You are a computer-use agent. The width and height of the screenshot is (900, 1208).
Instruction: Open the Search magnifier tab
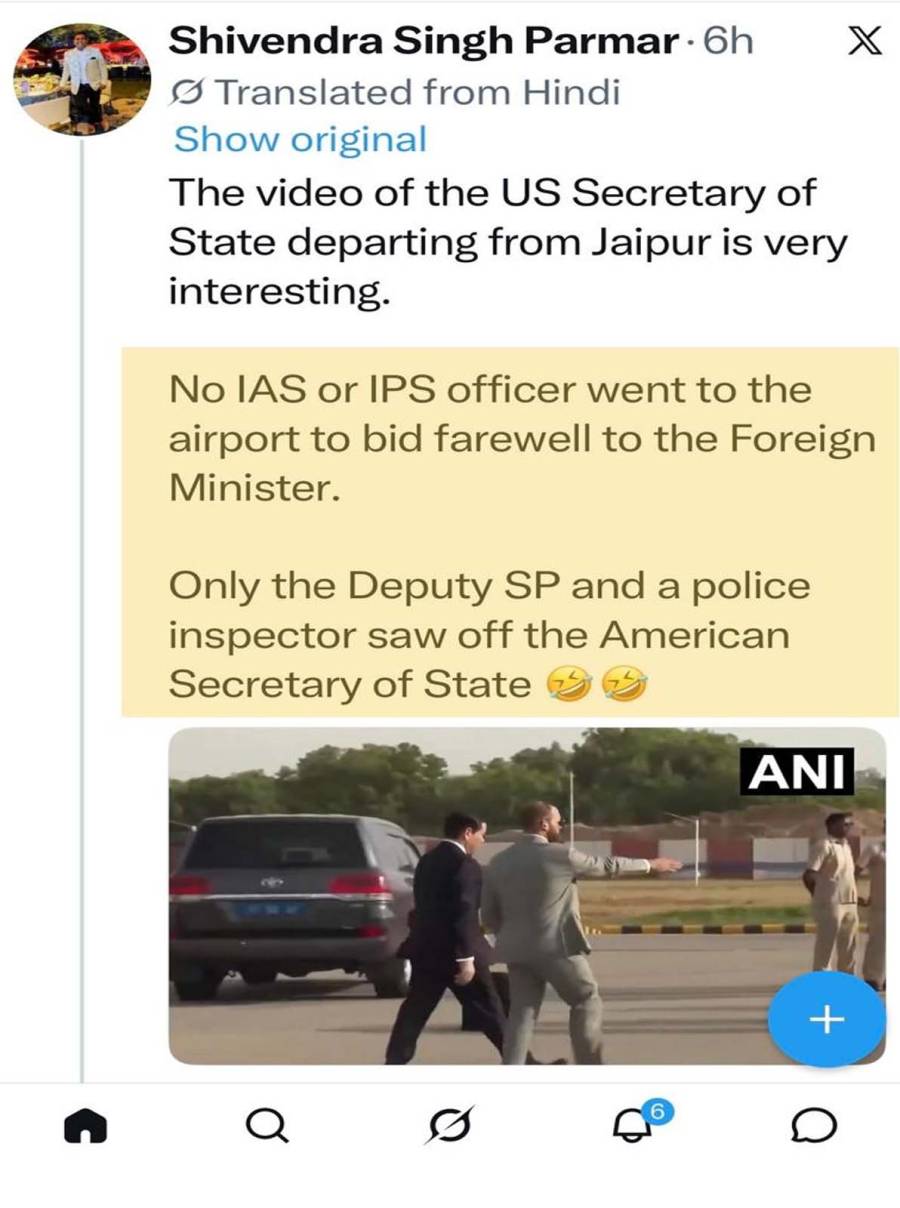pos(267,1127)
